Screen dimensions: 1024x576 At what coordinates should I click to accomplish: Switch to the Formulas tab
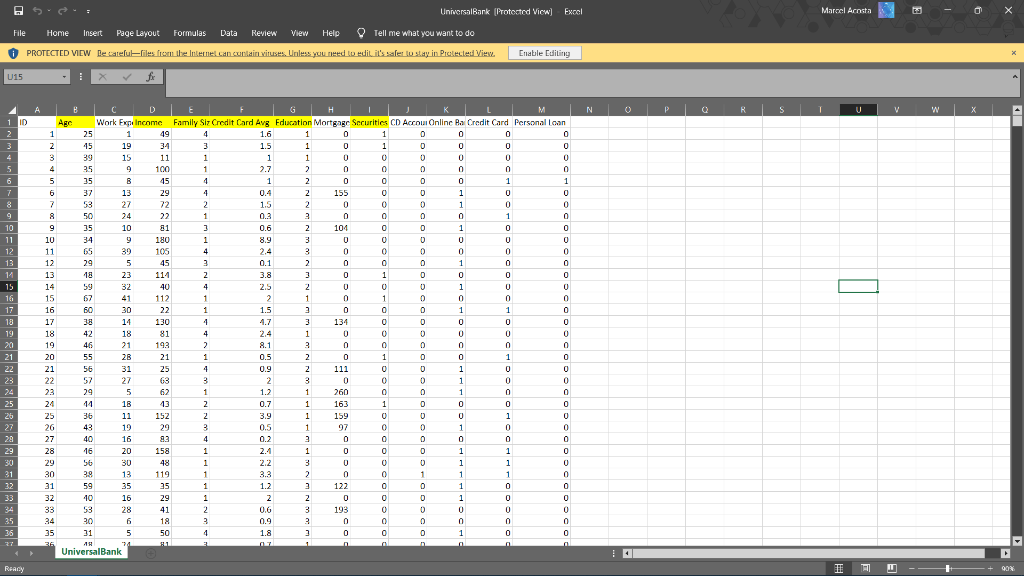point(190,32)
